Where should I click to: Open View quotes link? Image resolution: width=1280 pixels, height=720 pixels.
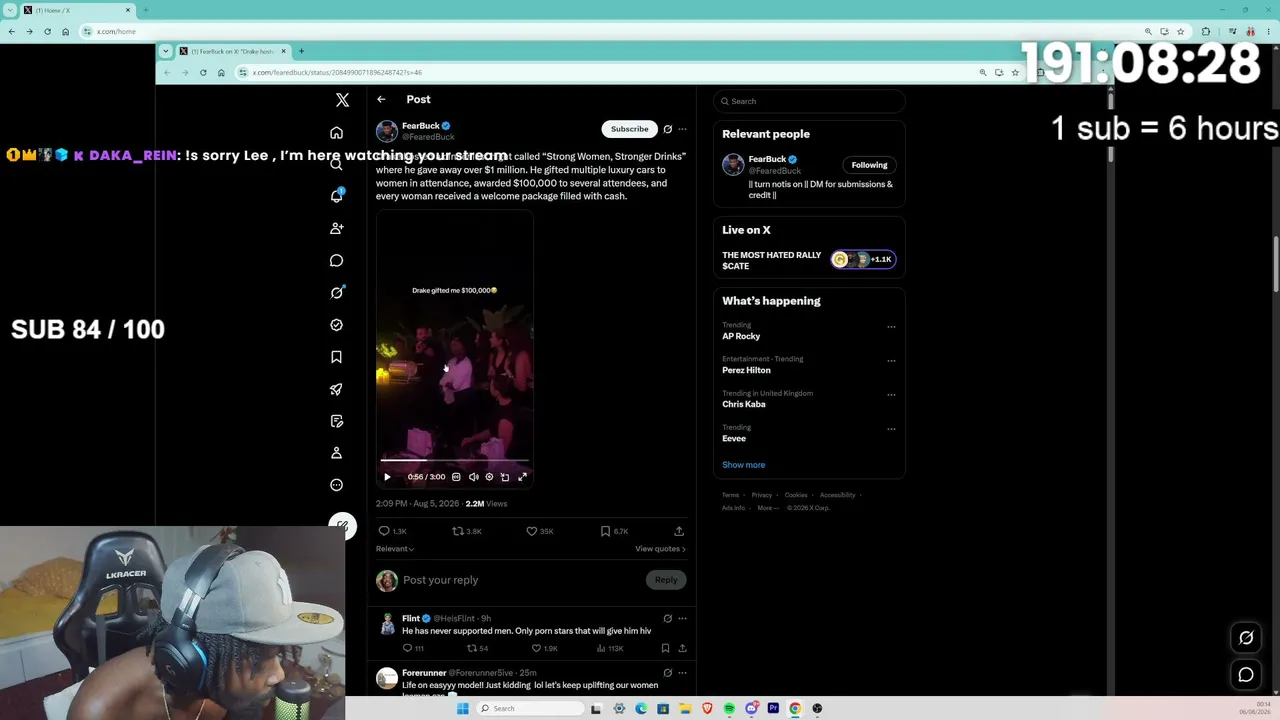pyautogui.click(x=660, y=549)
